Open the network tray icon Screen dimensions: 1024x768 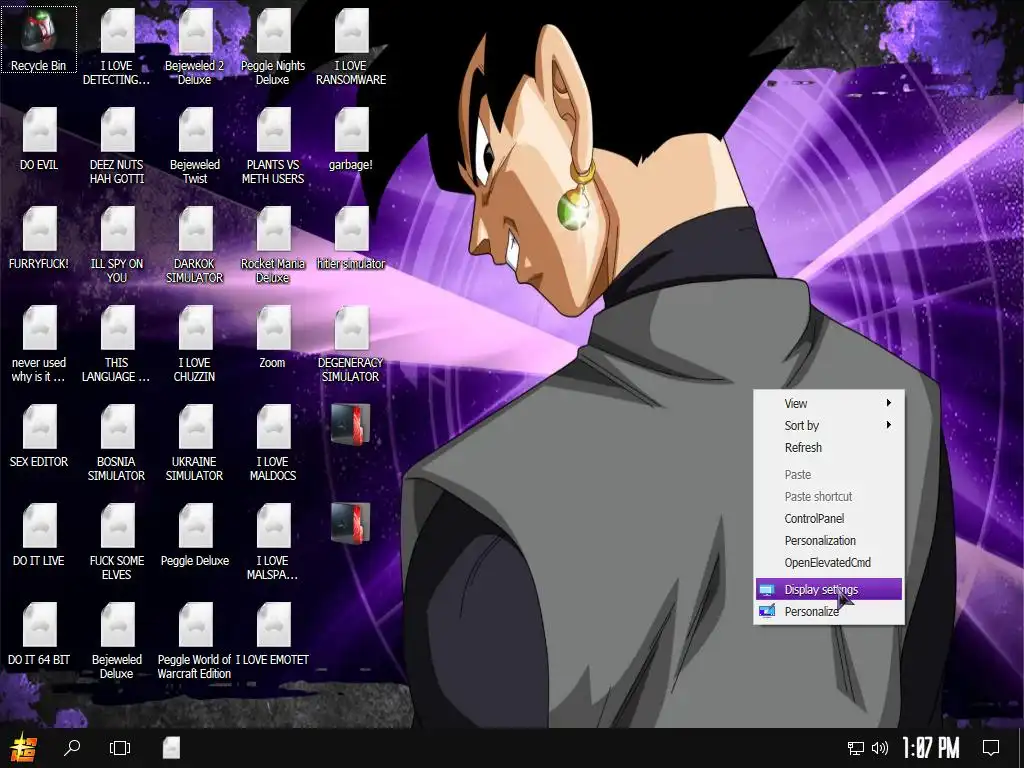pos(856,748)
